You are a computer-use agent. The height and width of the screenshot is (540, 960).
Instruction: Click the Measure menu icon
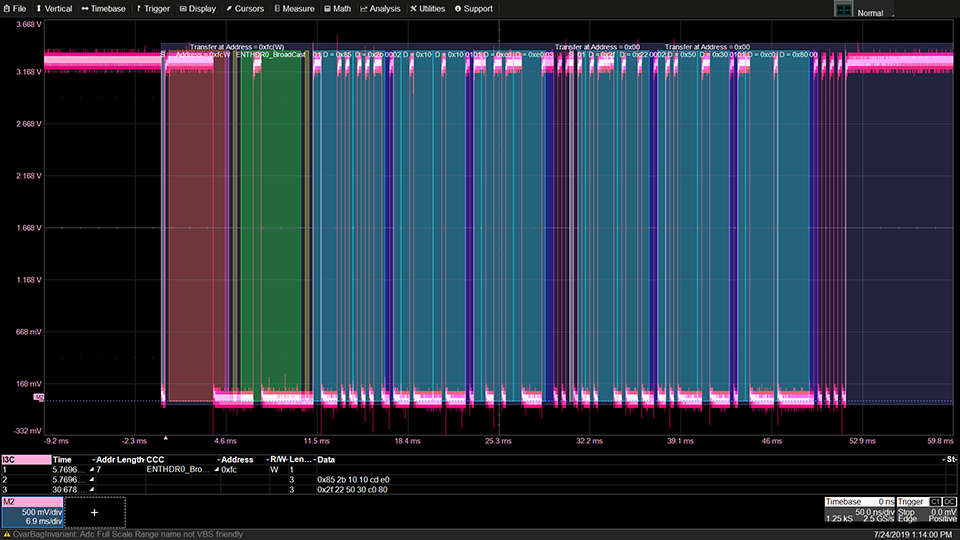click(275, 9)
